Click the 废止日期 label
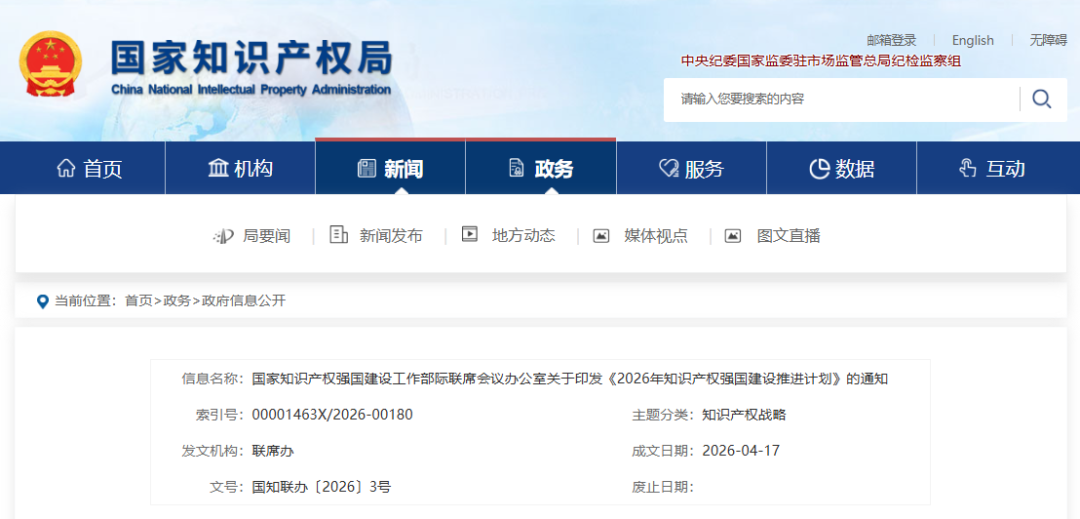Viewport: 1080px width, 519px height. click(663, 487)
